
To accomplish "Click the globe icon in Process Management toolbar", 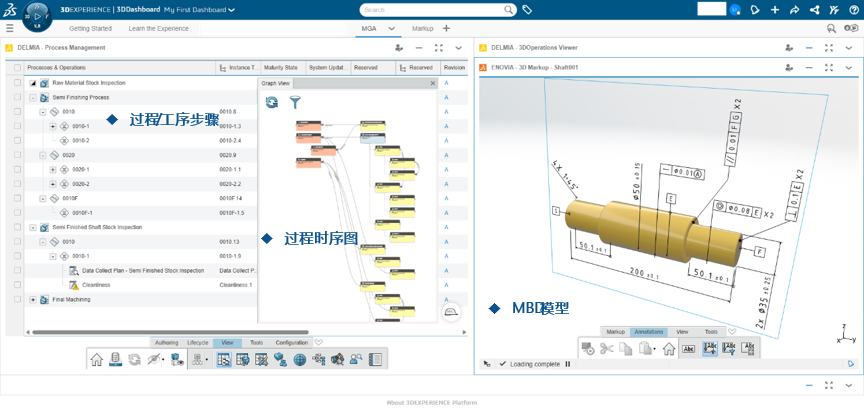I will click(x=300, y=360).
